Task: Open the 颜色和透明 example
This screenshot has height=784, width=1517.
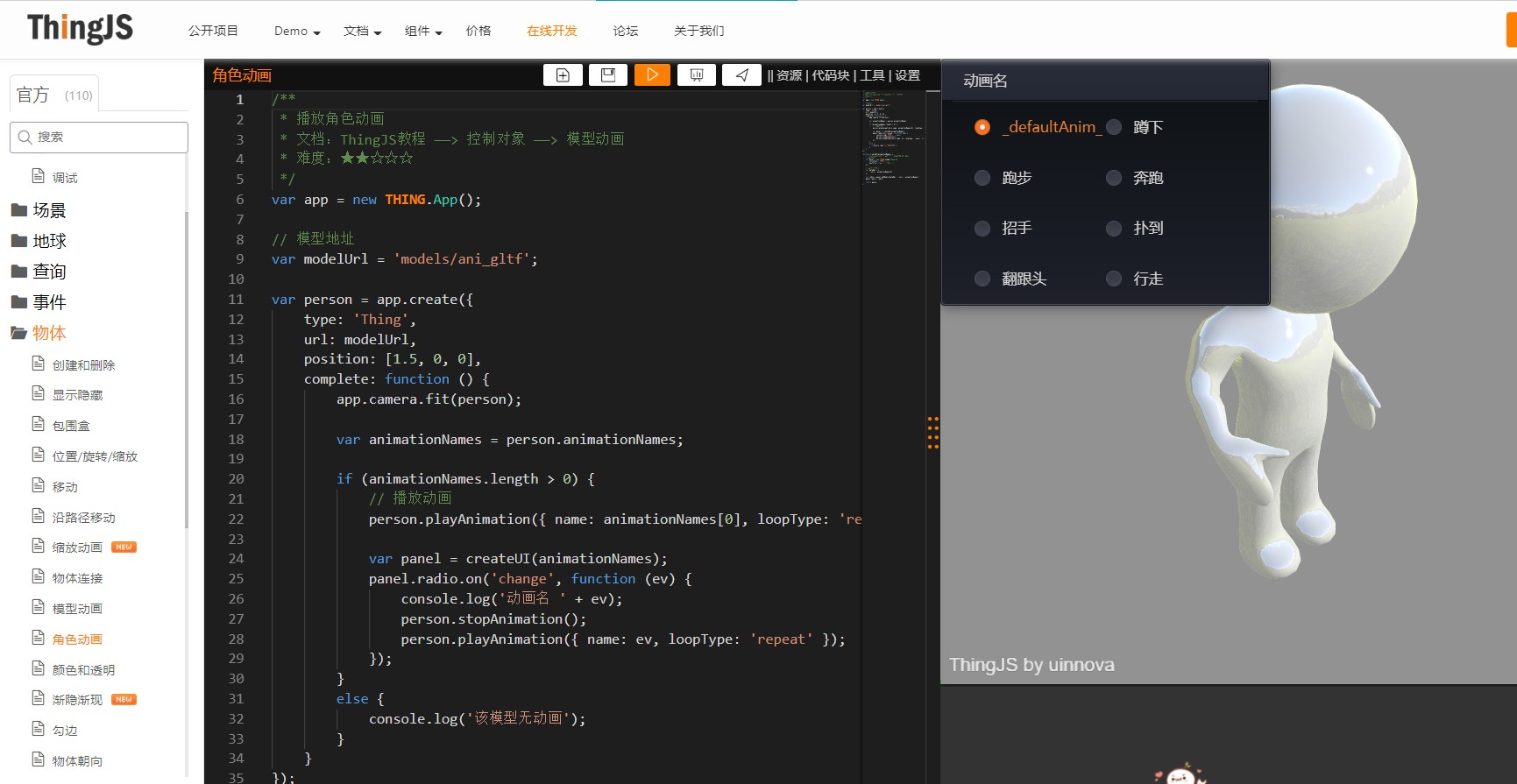Action: click(x=83, y=670)
